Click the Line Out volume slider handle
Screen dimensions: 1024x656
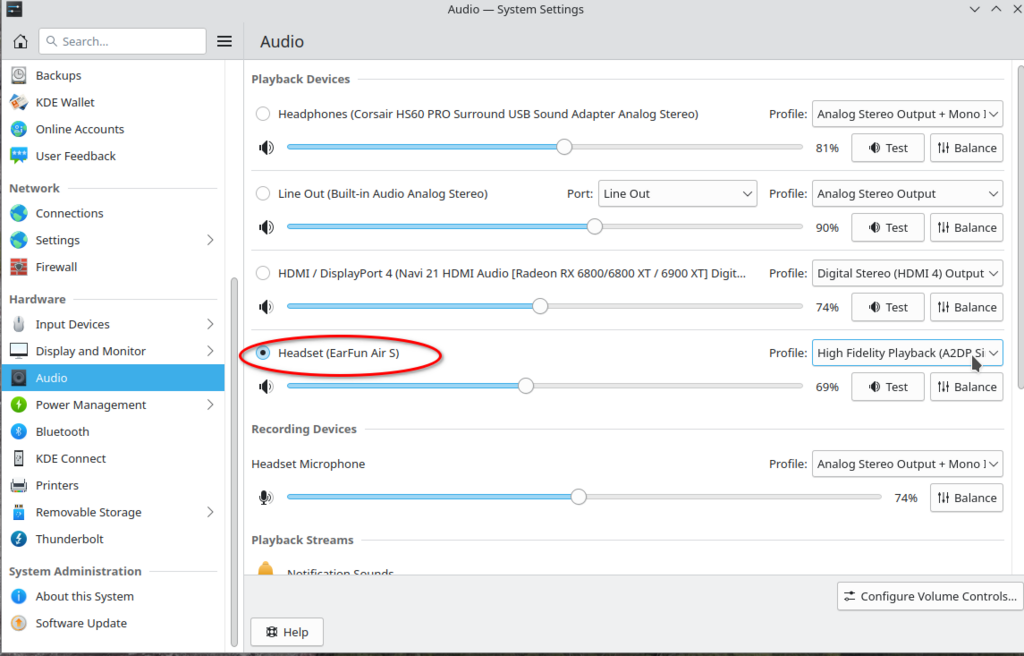[x=595, y=227]
